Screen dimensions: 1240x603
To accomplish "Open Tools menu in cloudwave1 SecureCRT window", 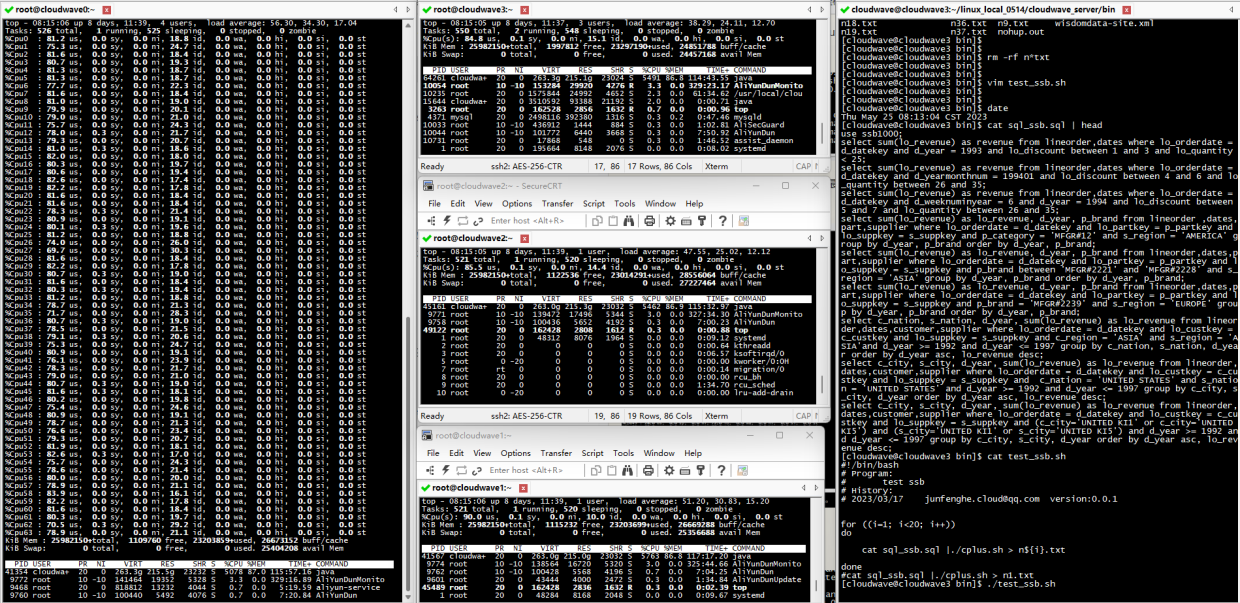I will [623, 453].
